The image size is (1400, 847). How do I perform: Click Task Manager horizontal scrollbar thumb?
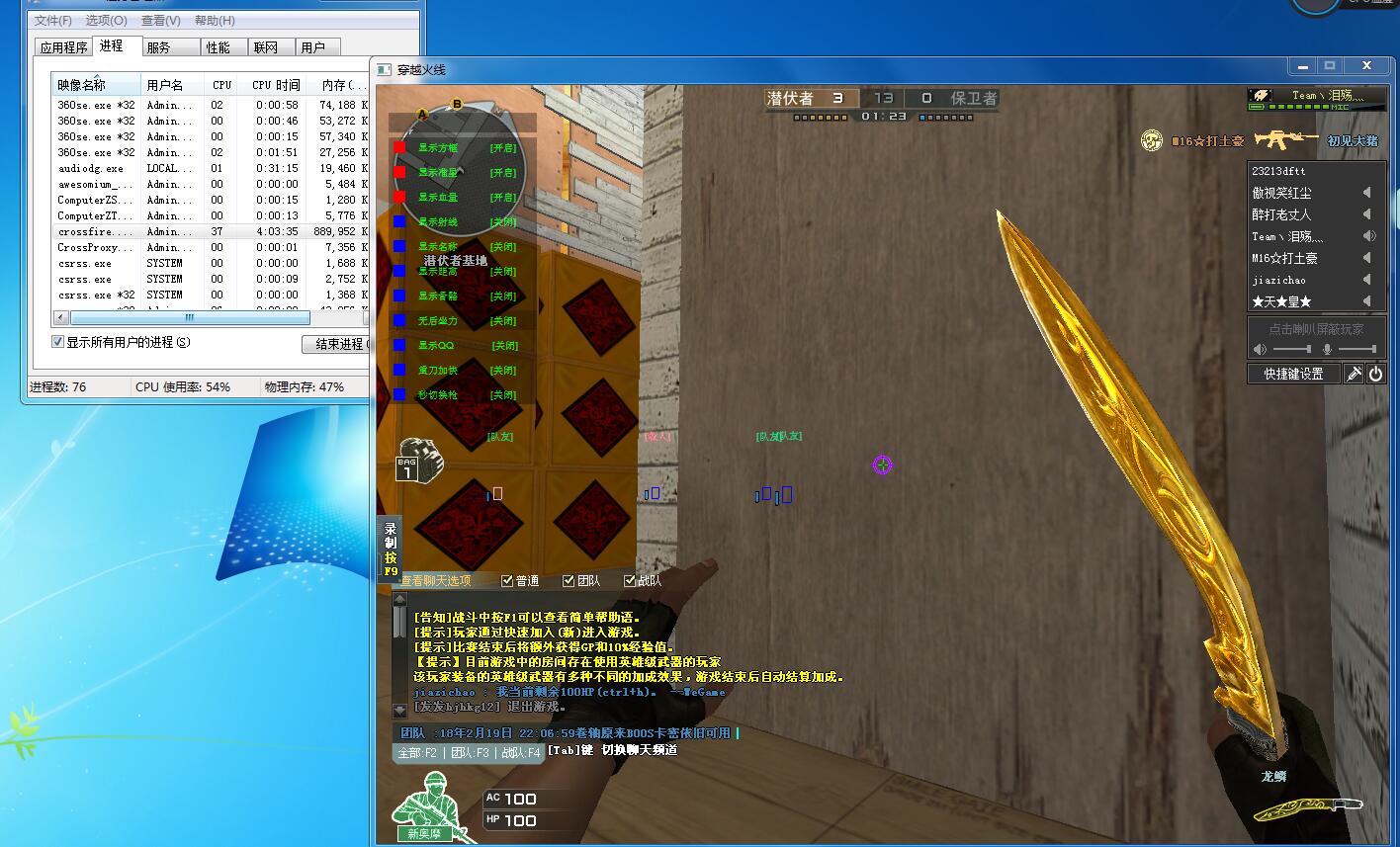click(x=189, y=317)
